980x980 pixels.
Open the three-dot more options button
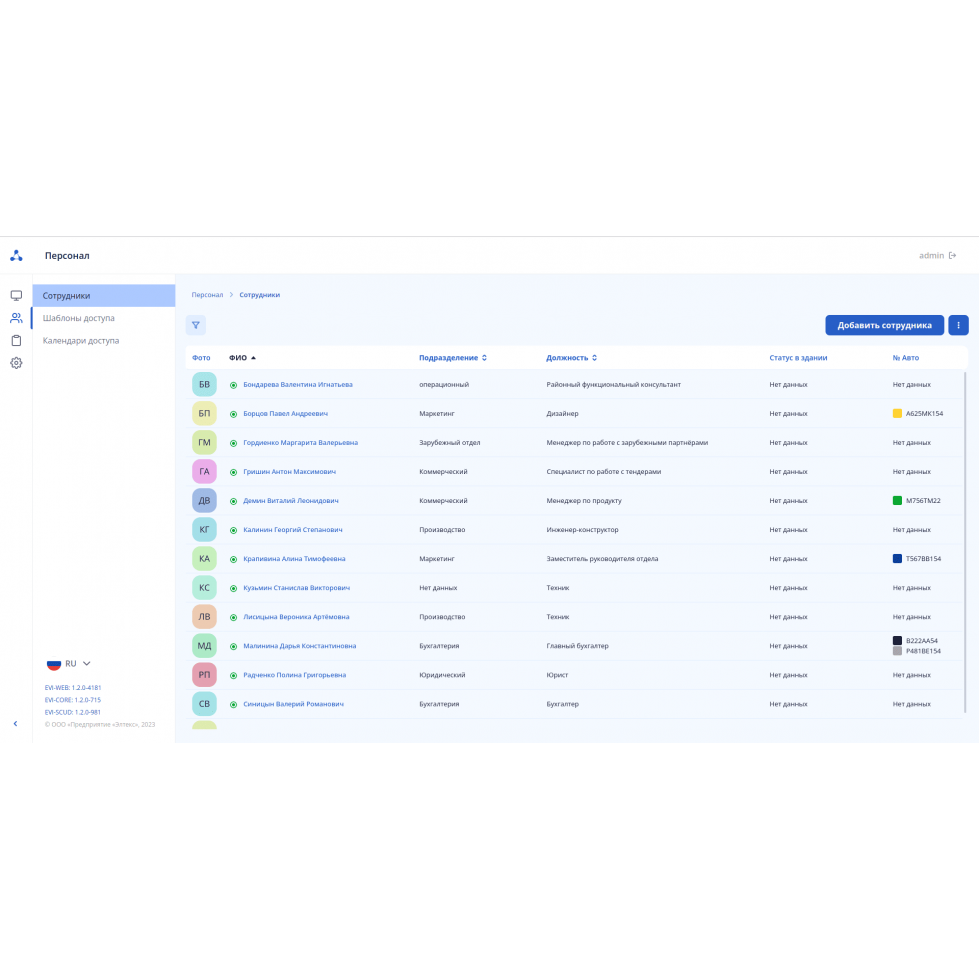[x=958, y=325]
